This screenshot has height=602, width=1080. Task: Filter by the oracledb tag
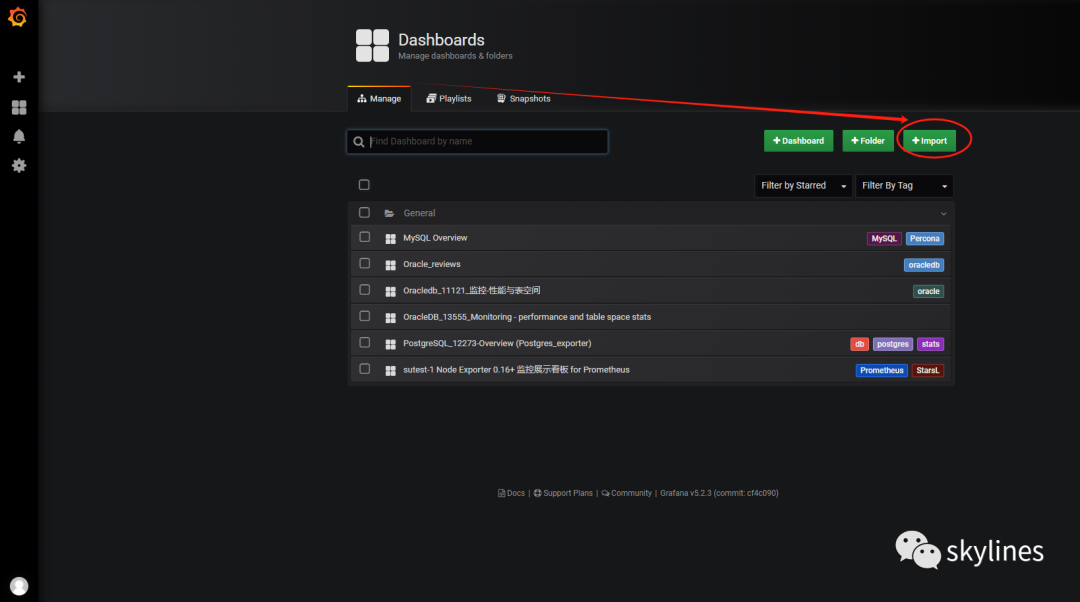point(924,265)
